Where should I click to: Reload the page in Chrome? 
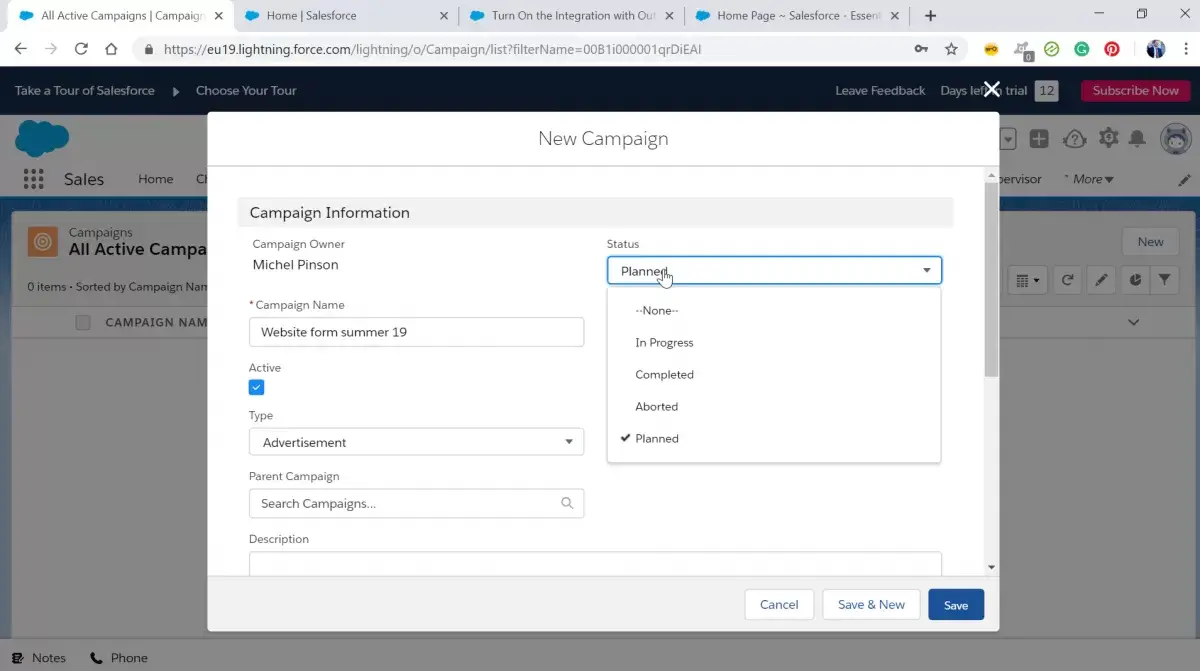(81, 49)
